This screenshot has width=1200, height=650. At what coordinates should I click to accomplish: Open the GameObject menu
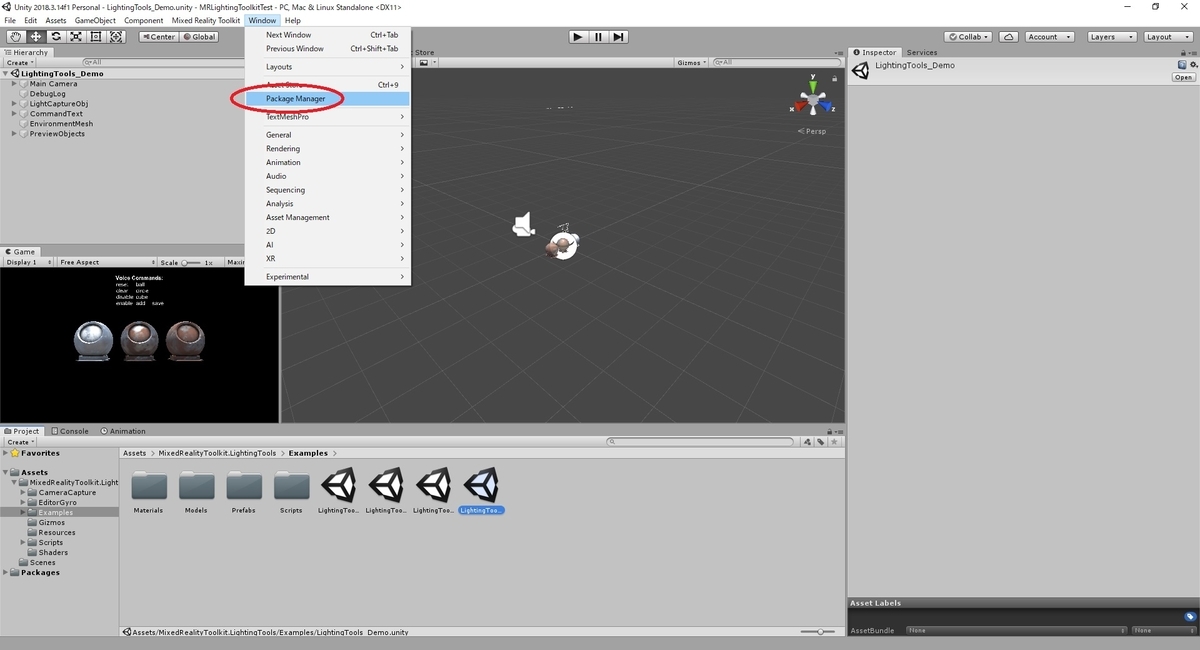click(x=95, y=20)
